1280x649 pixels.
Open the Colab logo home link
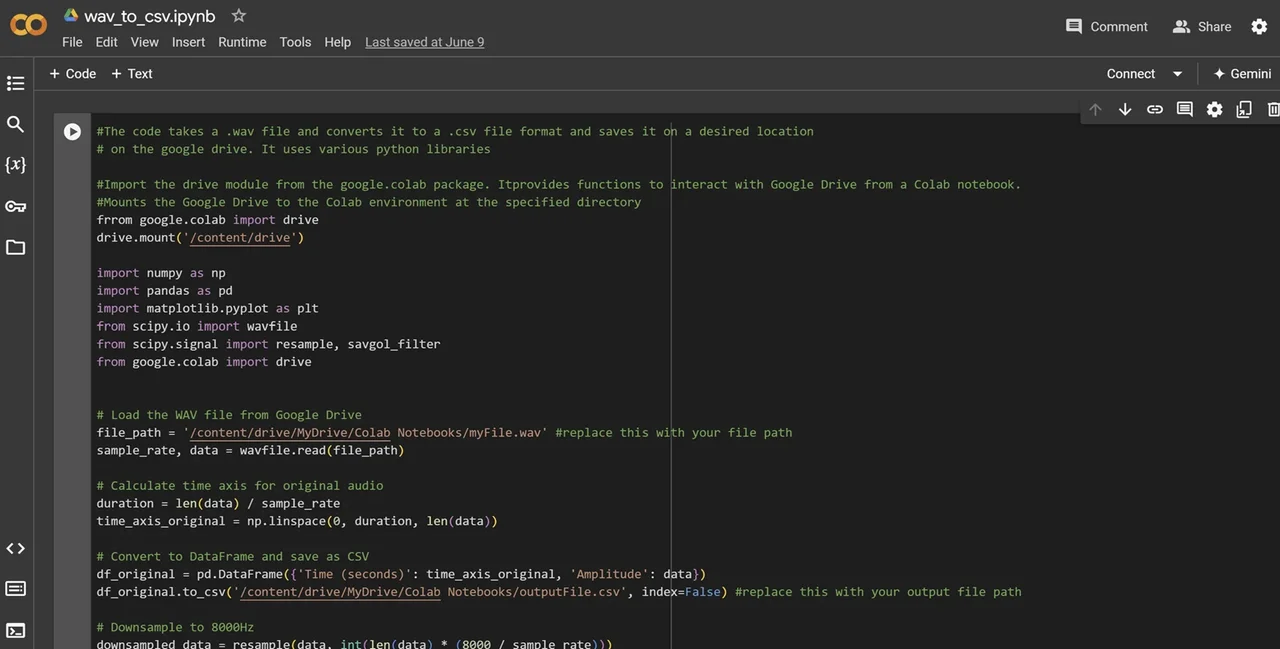(x=28, y=26)
